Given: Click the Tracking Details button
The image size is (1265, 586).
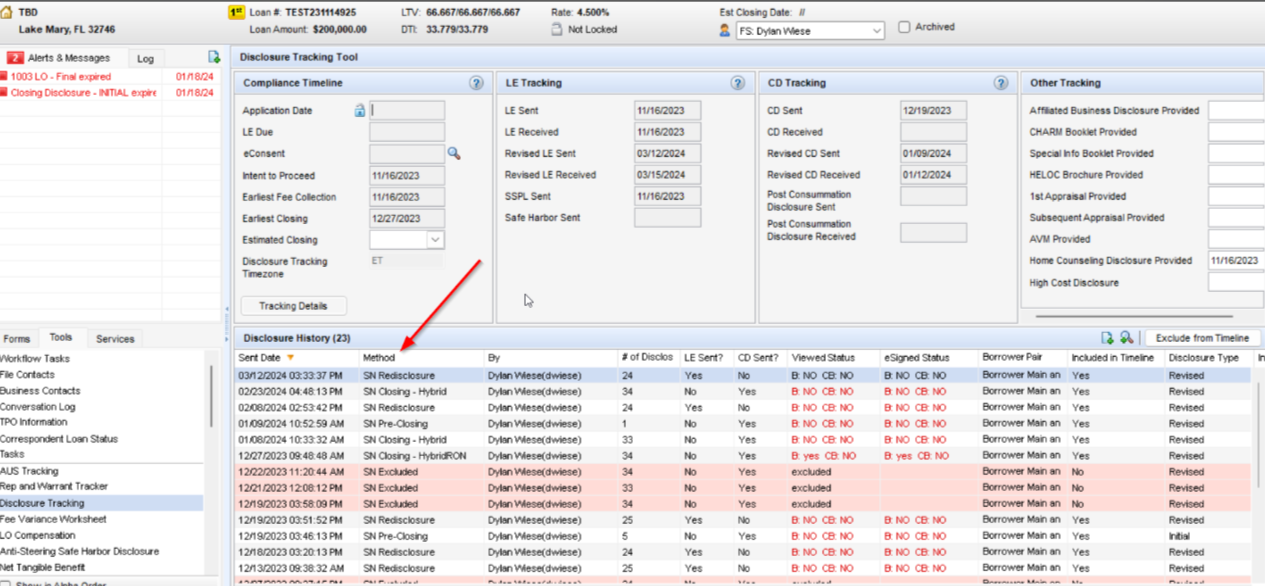Looking at the screenshot, I should coord(293,306).
